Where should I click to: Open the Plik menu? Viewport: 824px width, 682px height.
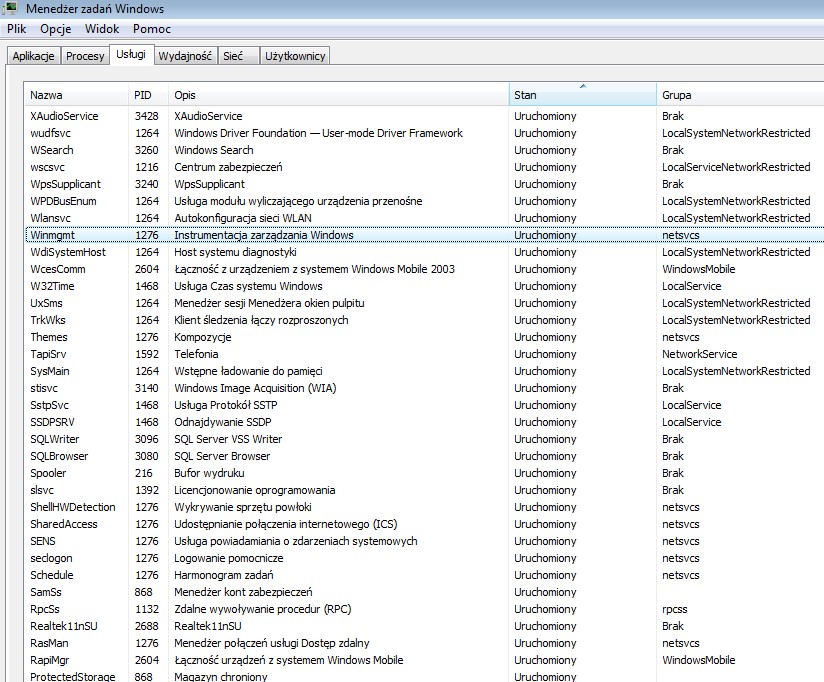16,29
